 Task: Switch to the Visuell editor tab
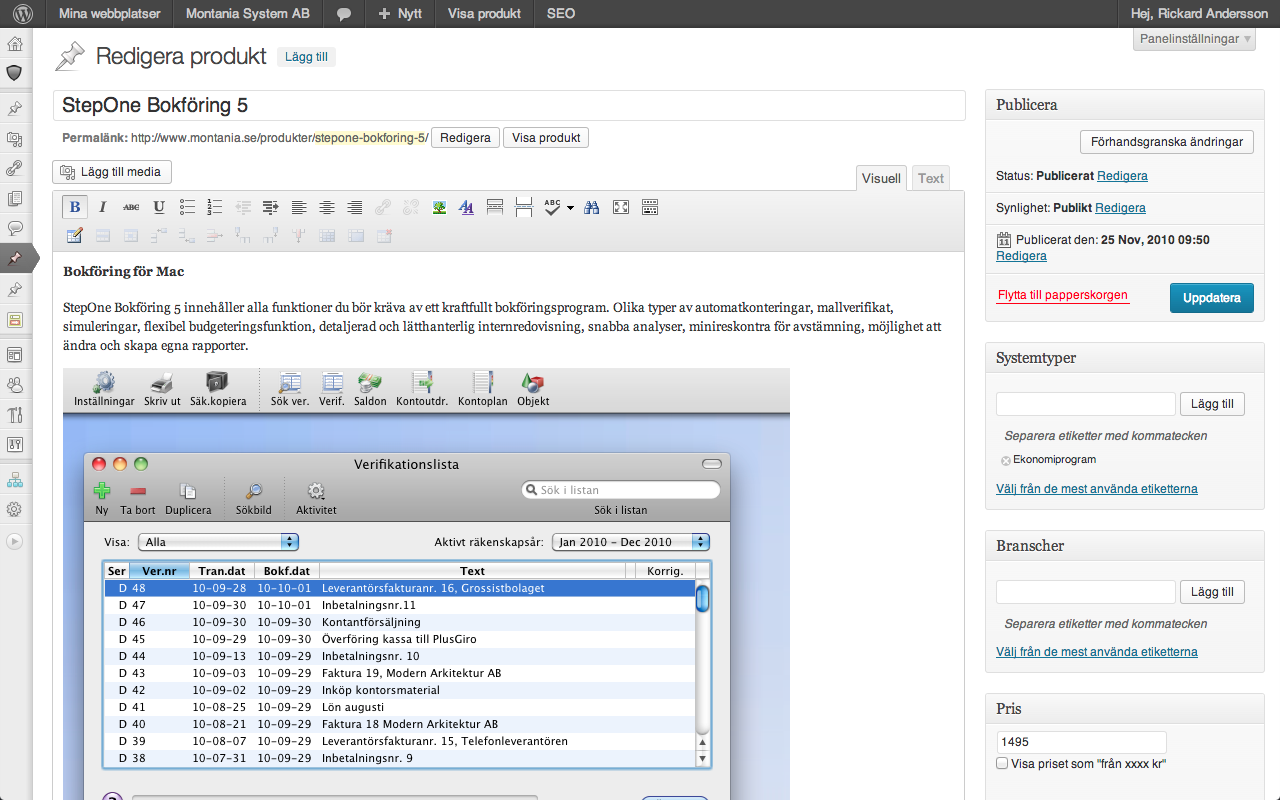pos(881,178)
